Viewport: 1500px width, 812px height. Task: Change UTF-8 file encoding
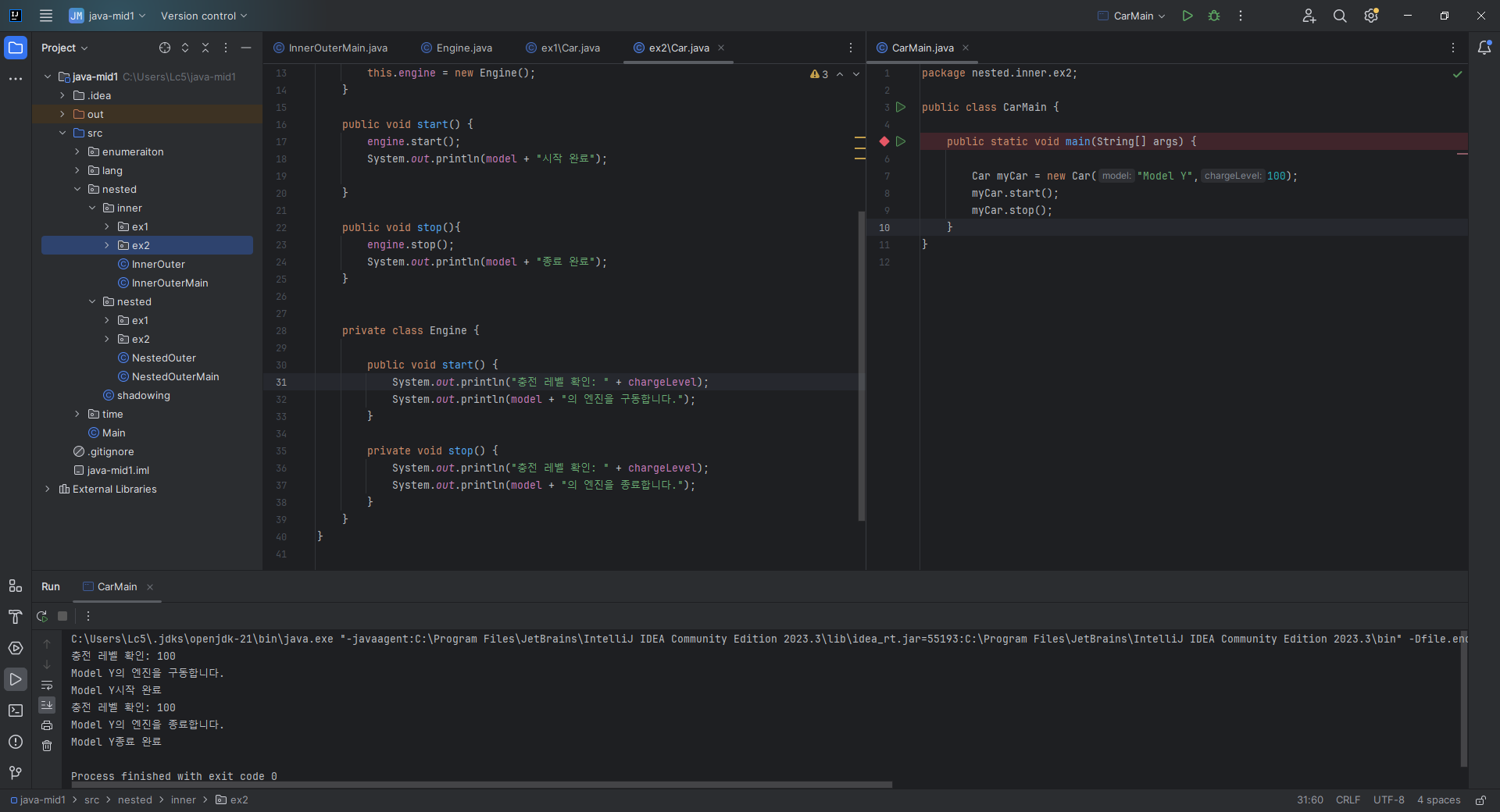pyautogui.click(x=1389, y=800)
